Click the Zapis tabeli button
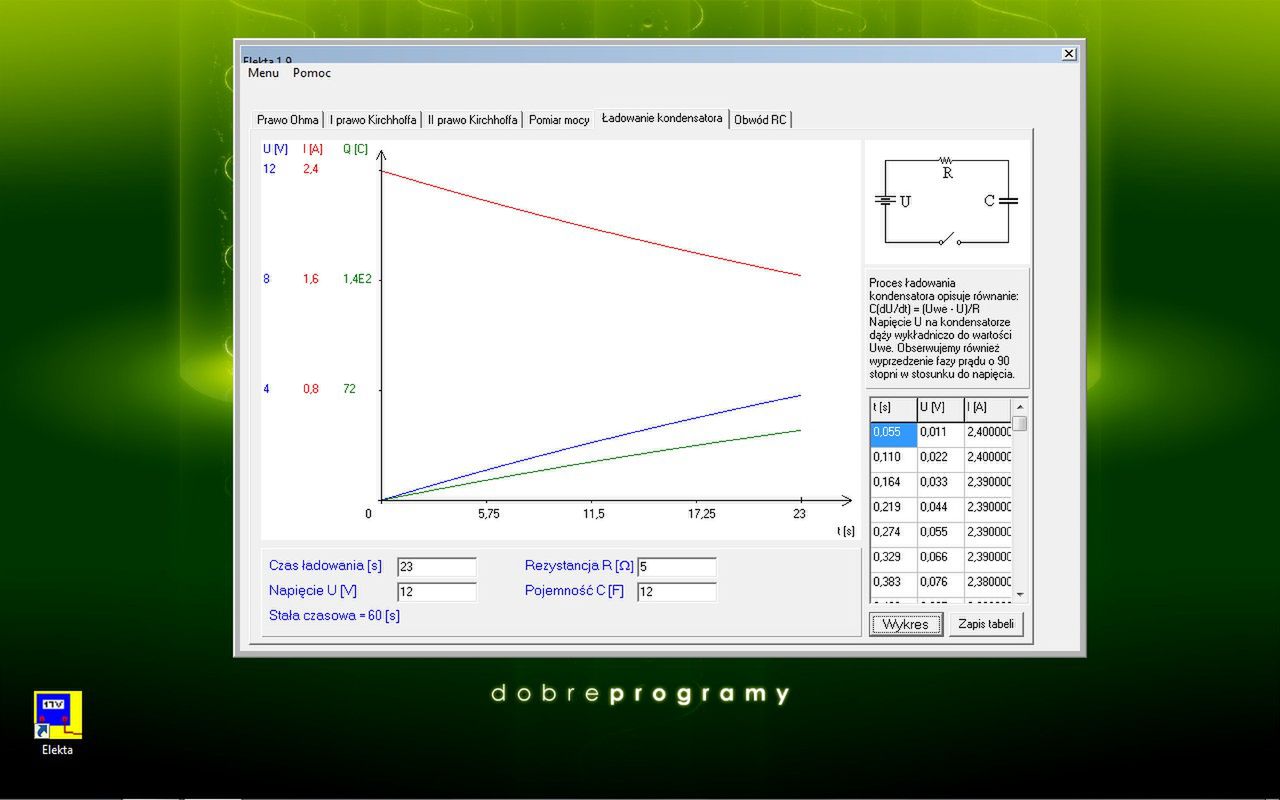 [986, 624]
